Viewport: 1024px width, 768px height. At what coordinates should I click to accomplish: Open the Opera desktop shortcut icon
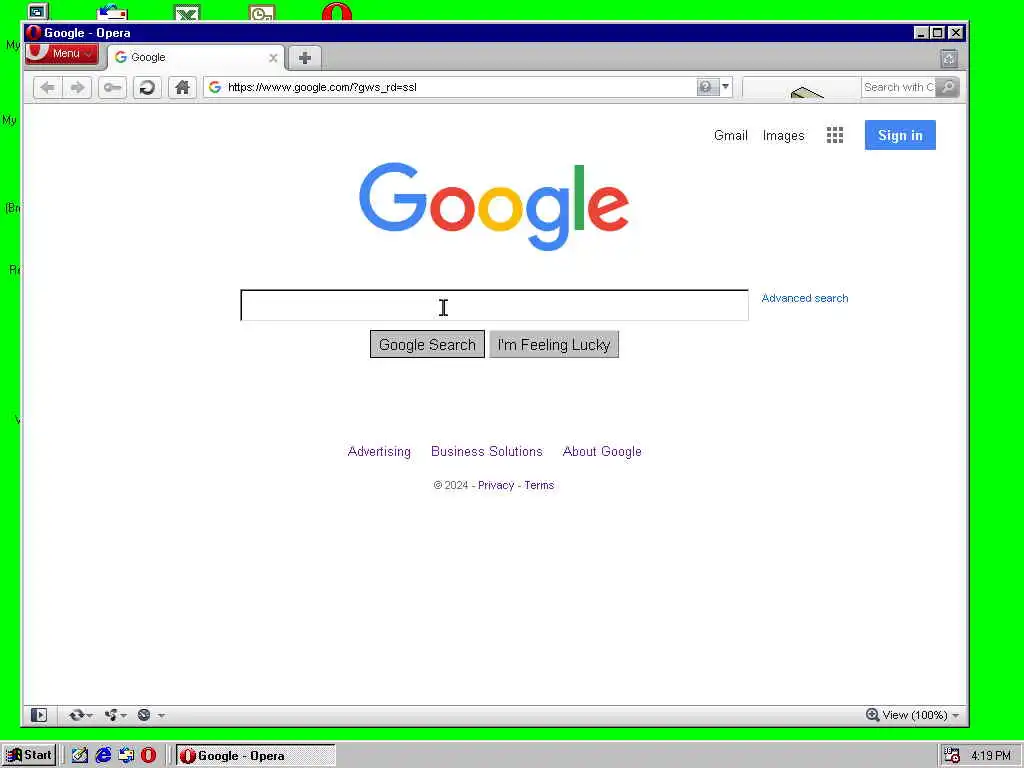click(x=337, y=11)
